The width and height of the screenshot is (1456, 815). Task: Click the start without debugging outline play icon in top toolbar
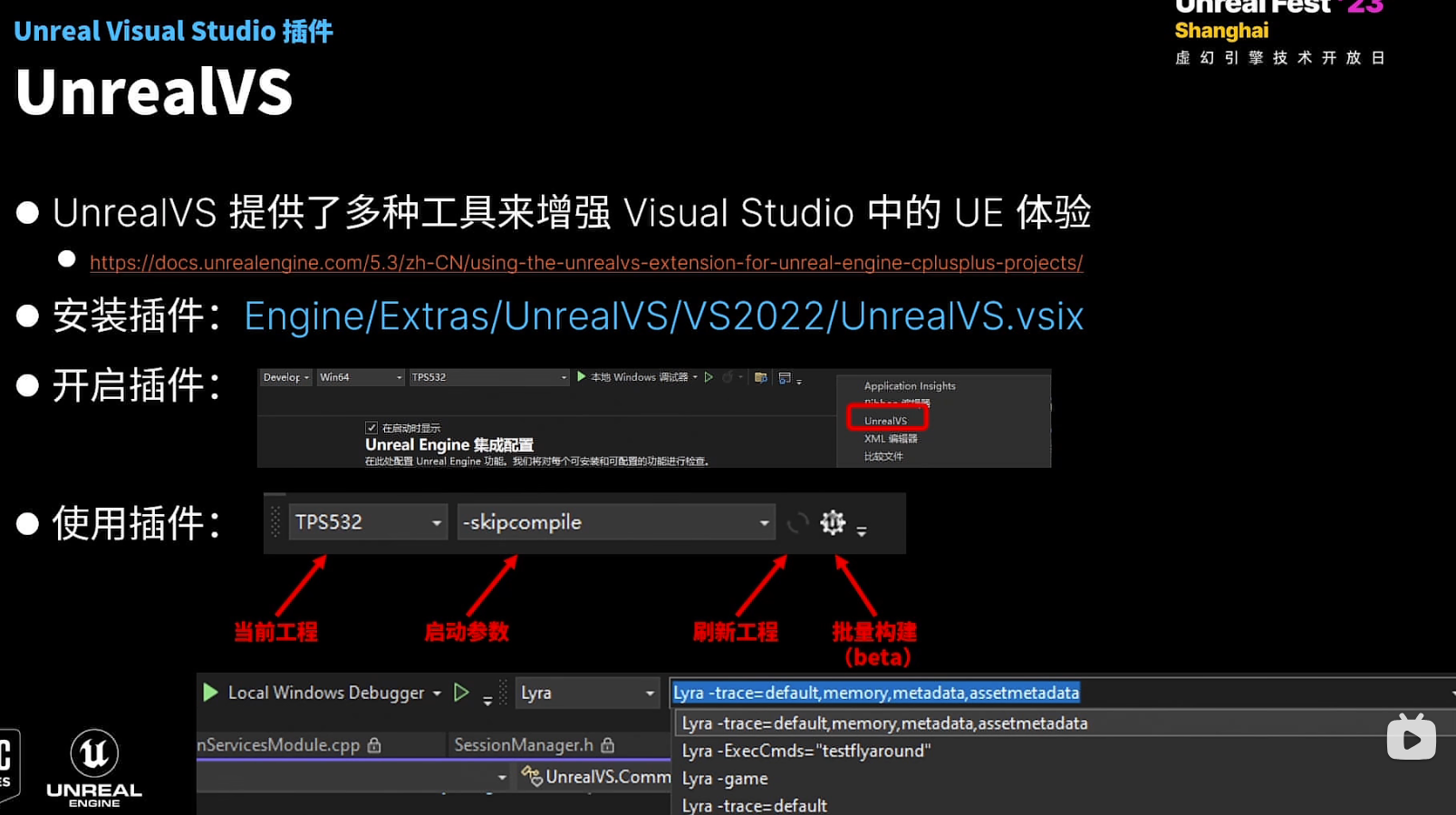pyautogui.click(x=709, y=377)
